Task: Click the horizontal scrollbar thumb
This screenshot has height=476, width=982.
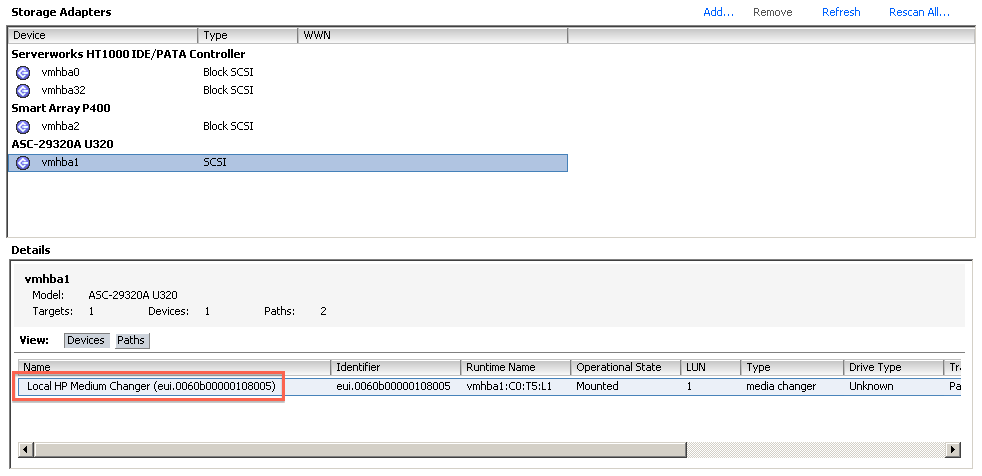Action: (x=360, y=450)
